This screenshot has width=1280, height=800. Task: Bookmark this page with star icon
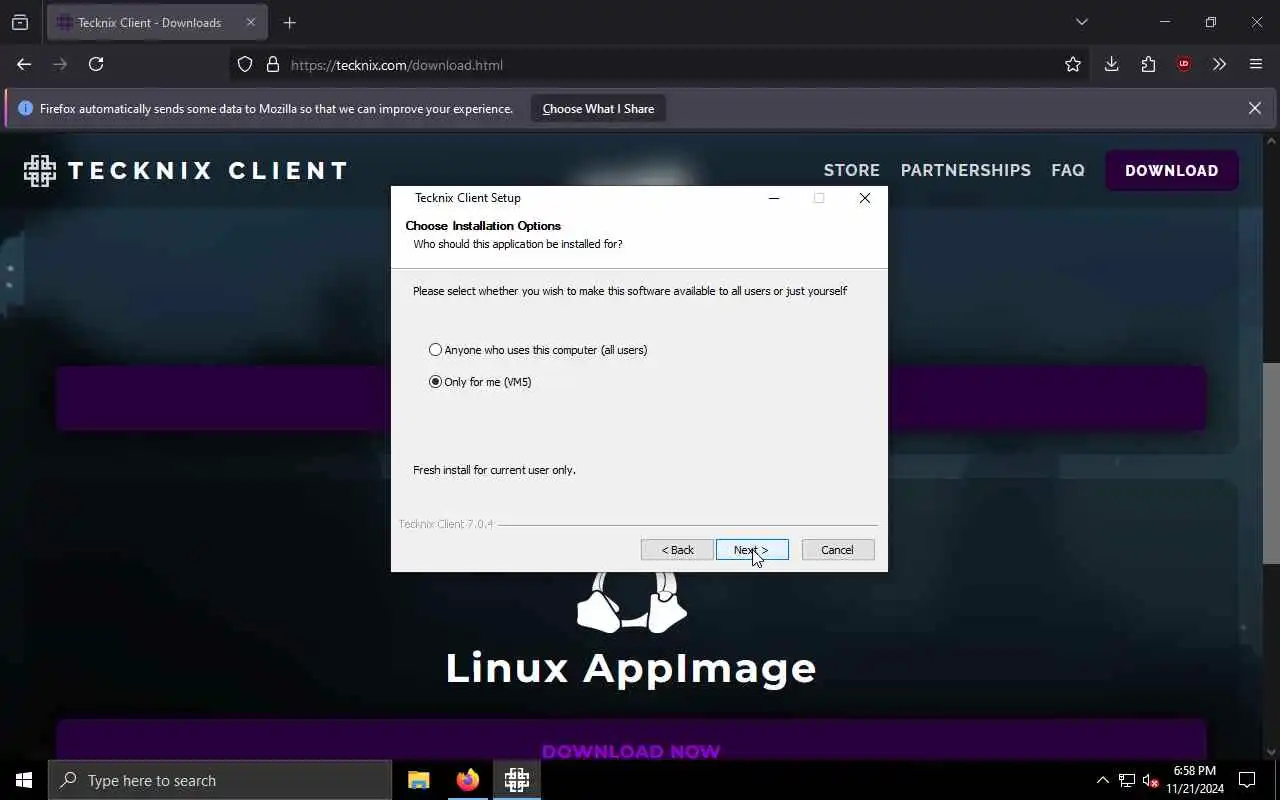[x=1073, y=64]
